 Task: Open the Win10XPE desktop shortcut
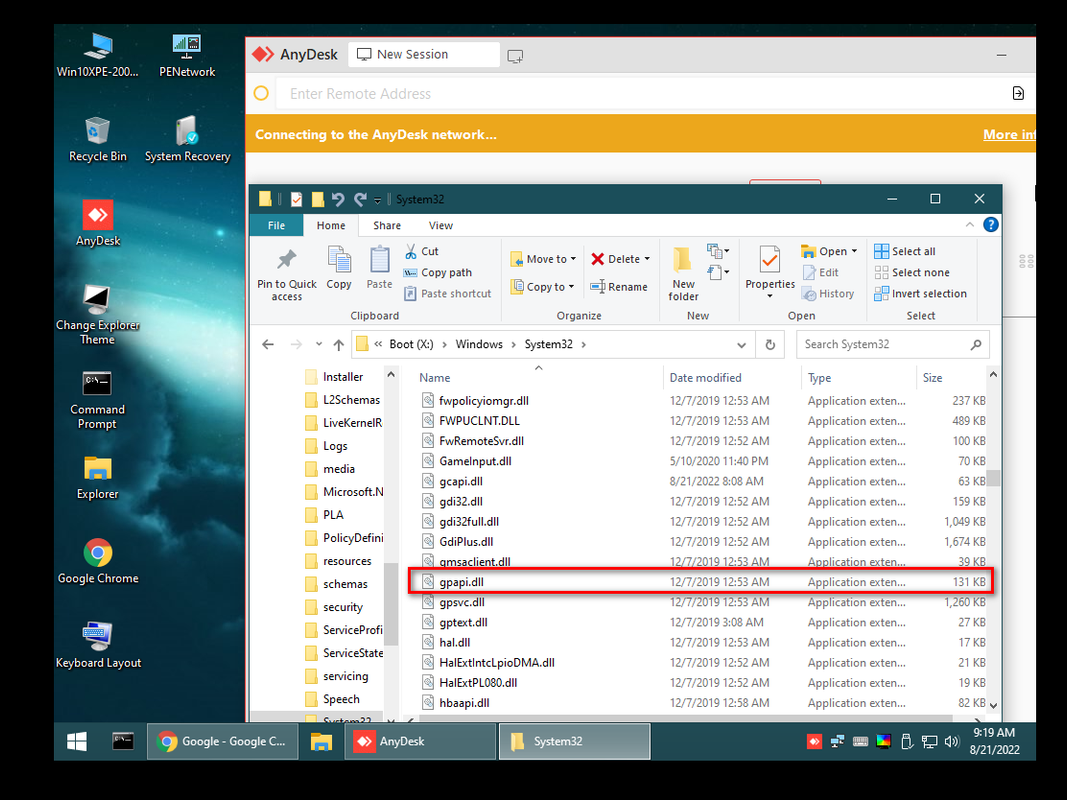pos(97,55)
